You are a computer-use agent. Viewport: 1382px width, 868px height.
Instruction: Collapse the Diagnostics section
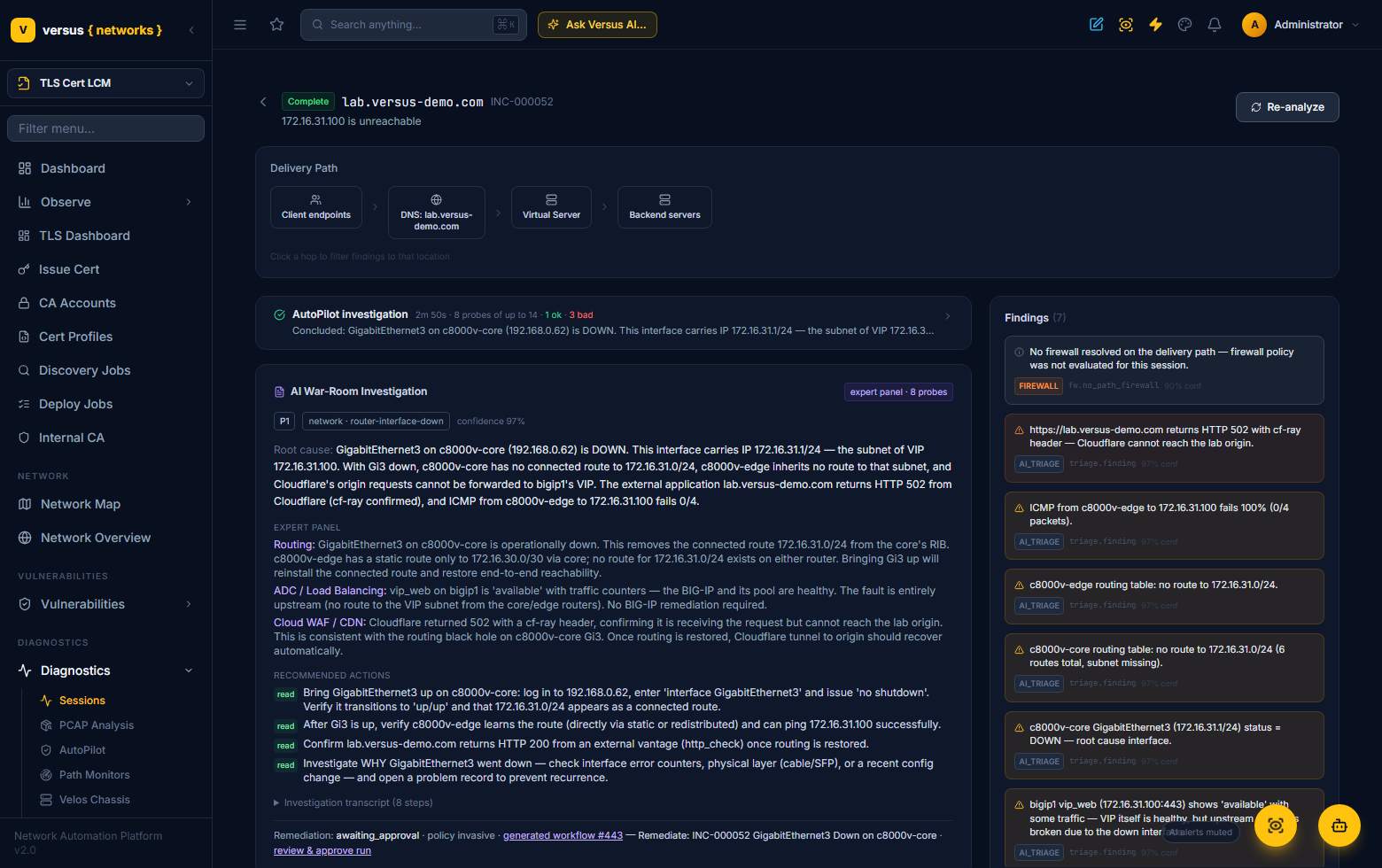coord(105,670)
